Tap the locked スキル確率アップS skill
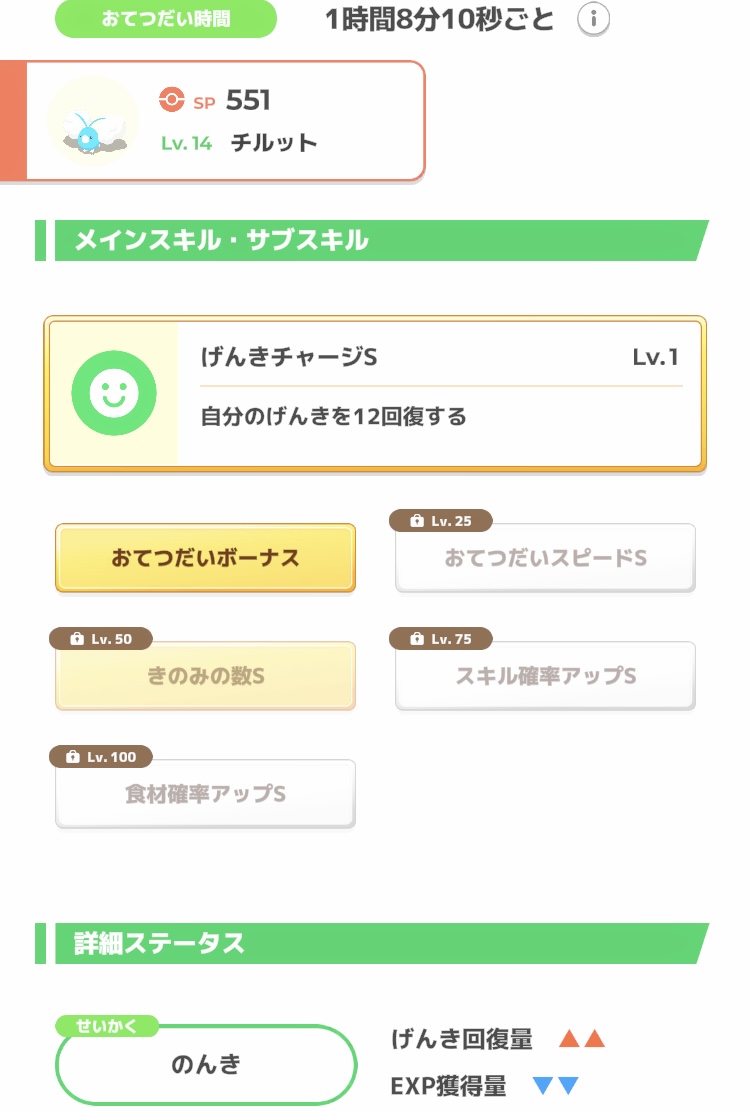750x1111 pixels. (x=545, y=676)
